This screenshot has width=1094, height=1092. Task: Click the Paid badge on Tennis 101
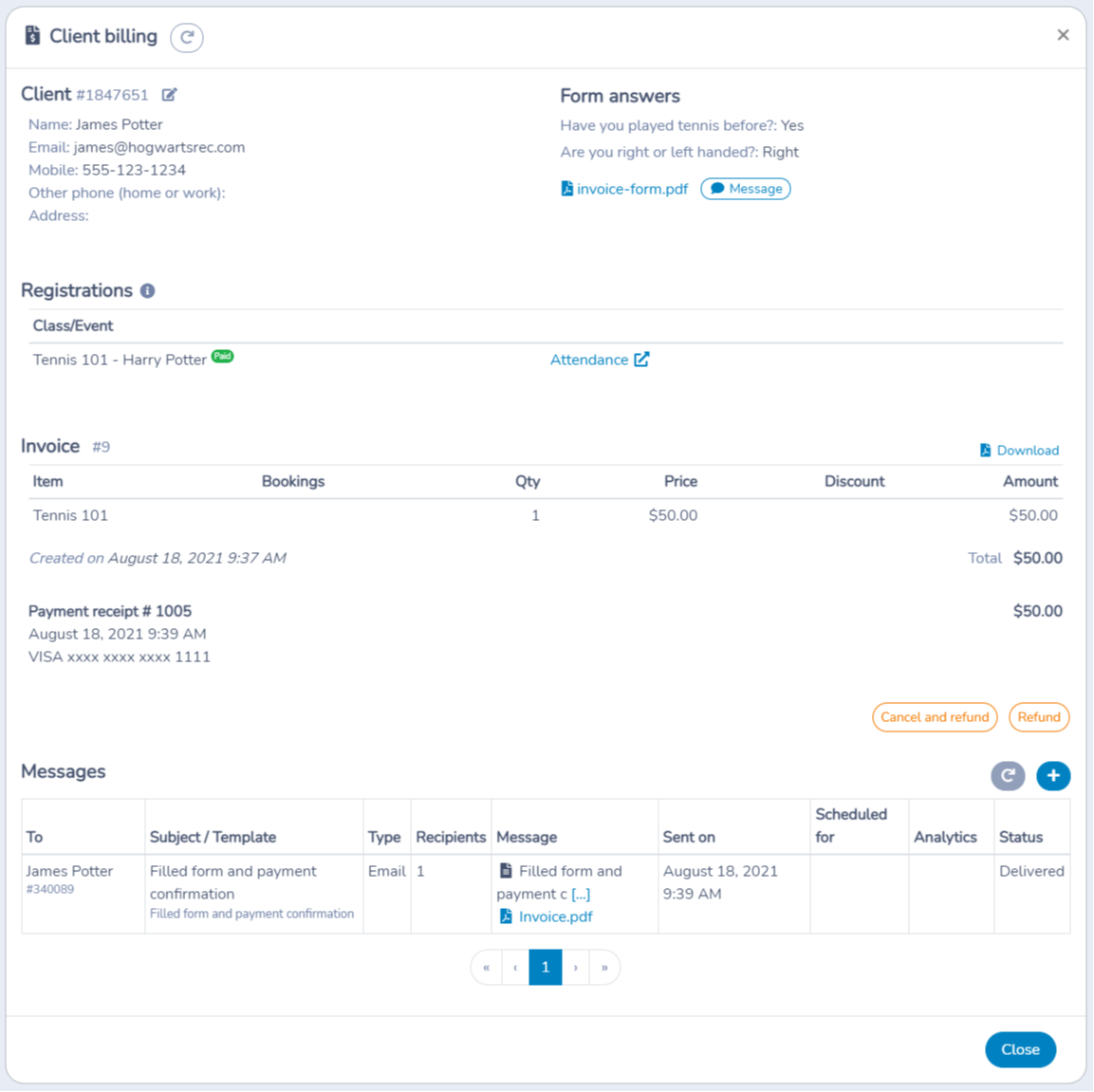point(223,356)
